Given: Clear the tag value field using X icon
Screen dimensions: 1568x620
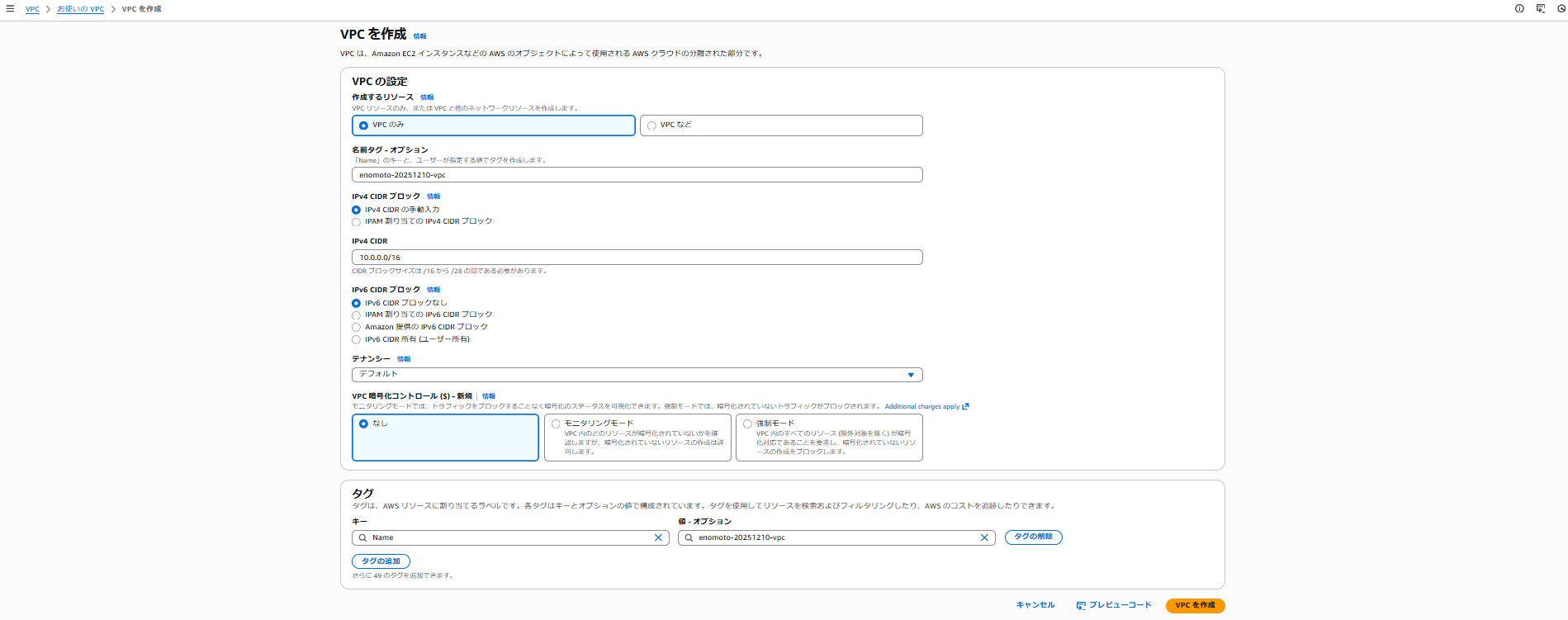Looking at the screenshot, I should [984, 537].
